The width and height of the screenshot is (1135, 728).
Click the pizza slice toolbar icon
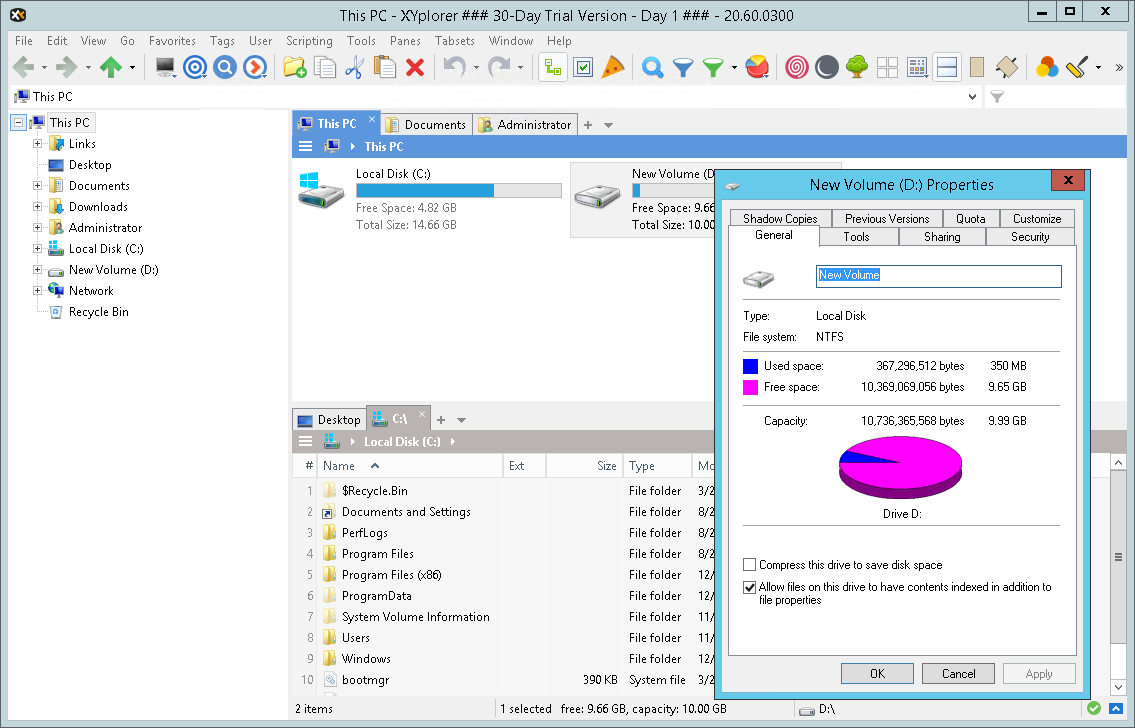613,67
